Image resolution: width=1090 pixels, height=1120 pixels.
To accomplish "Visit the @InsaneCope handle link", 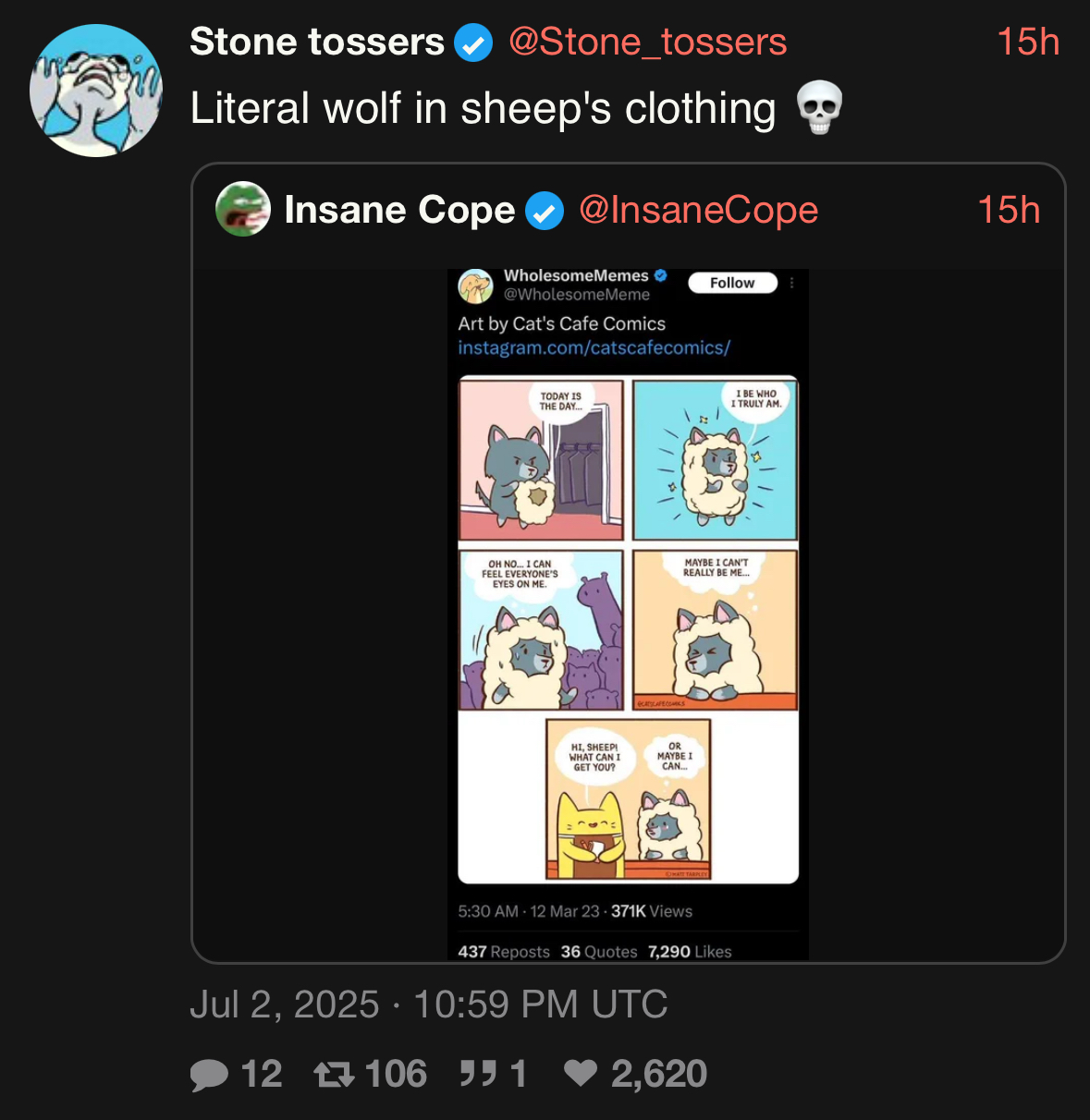I will point(698,211).
